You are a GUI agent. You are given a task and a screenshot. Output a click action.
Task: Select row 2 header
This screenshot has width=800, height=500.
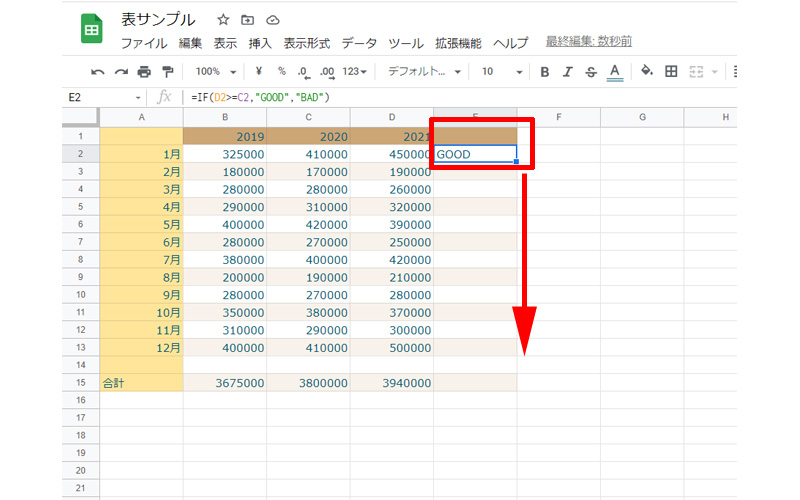click(x=81, y=154)
